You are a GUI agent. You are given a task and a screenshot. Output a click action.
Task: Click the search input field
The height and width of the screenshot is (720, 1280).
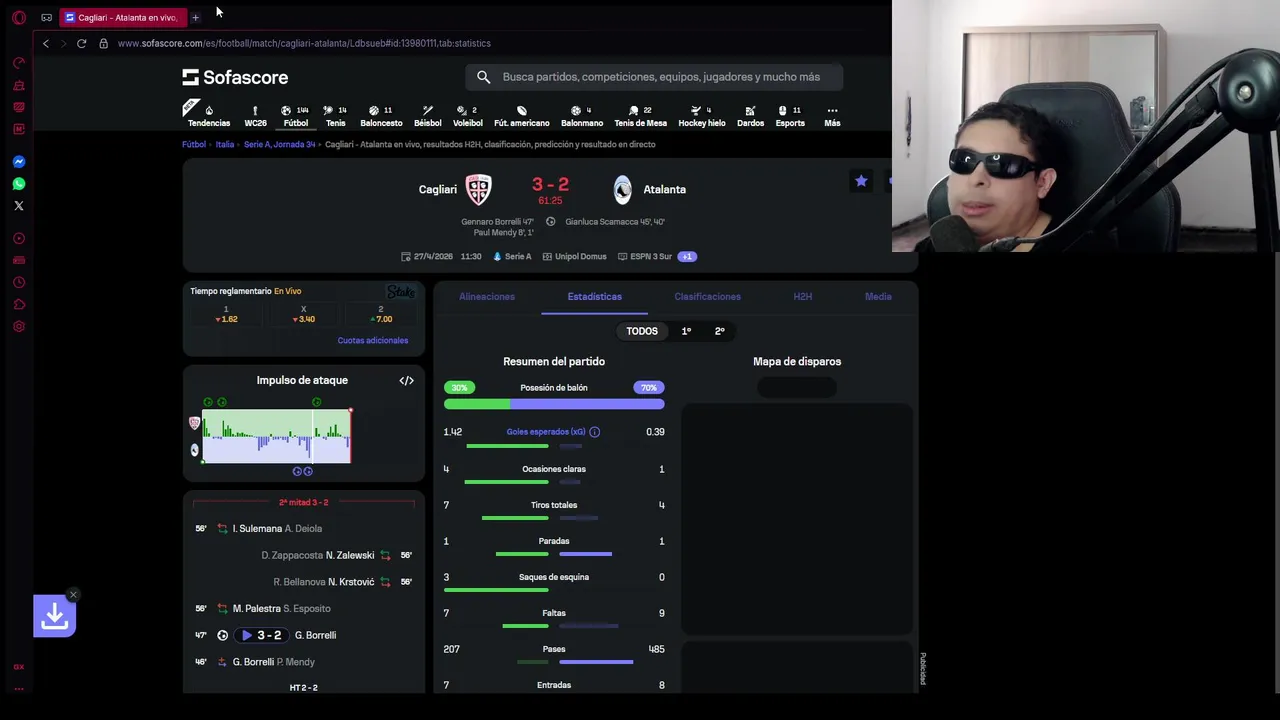[x=654, y=77]
